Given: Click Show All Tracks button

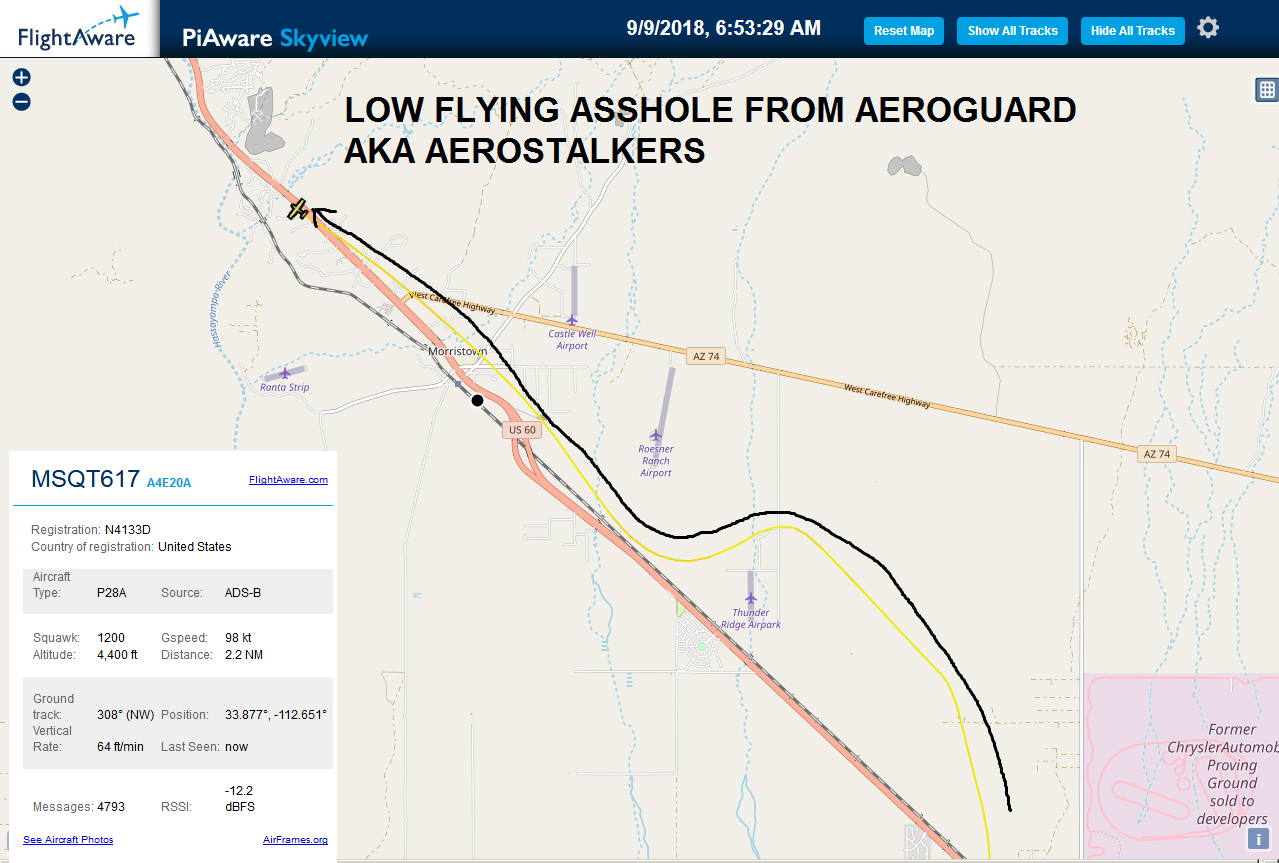Looking at the screenshot, I should pyautogui.click(x=1012, y=31).
